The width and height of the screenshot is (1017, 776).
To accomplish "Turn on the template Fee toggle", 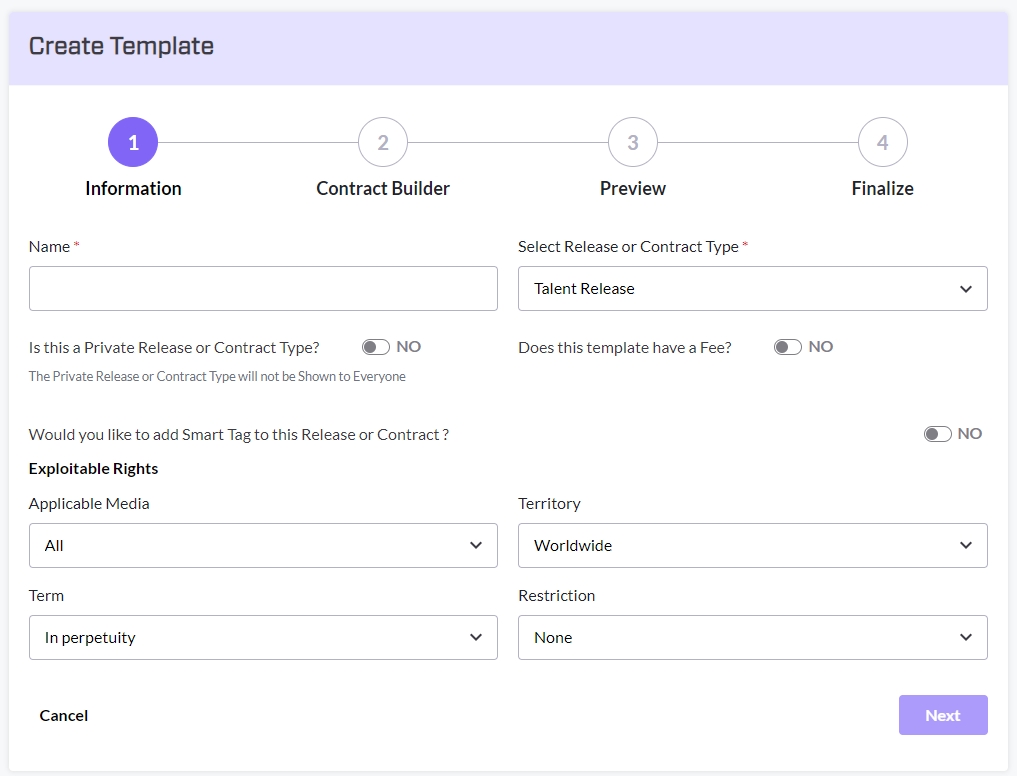I will 788,347.
